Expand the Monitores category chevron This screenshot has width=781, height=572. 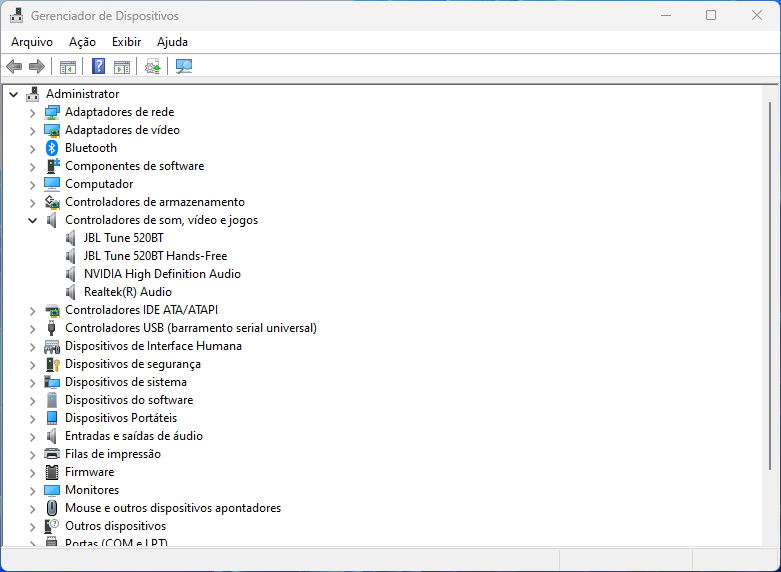coord(32,490)
